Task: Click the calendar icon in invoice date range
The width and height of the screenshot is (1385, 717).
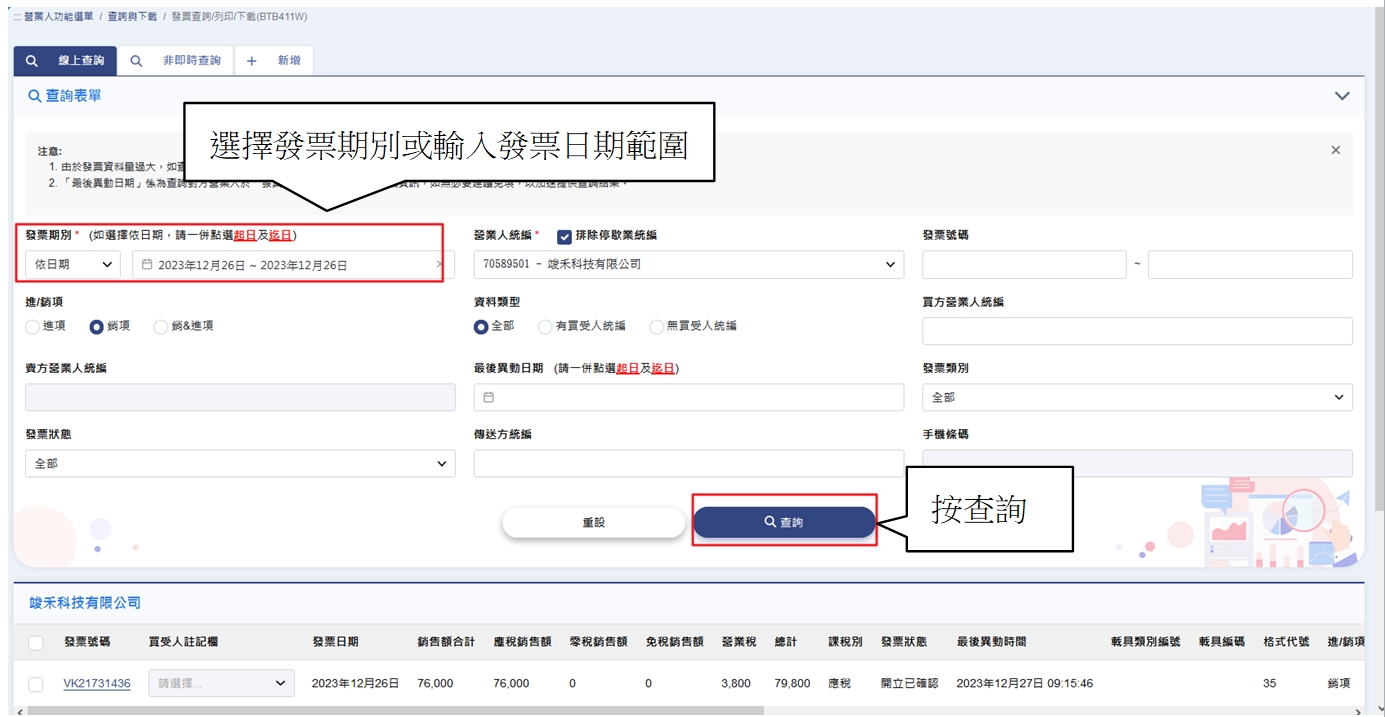Action: (147, 265)
